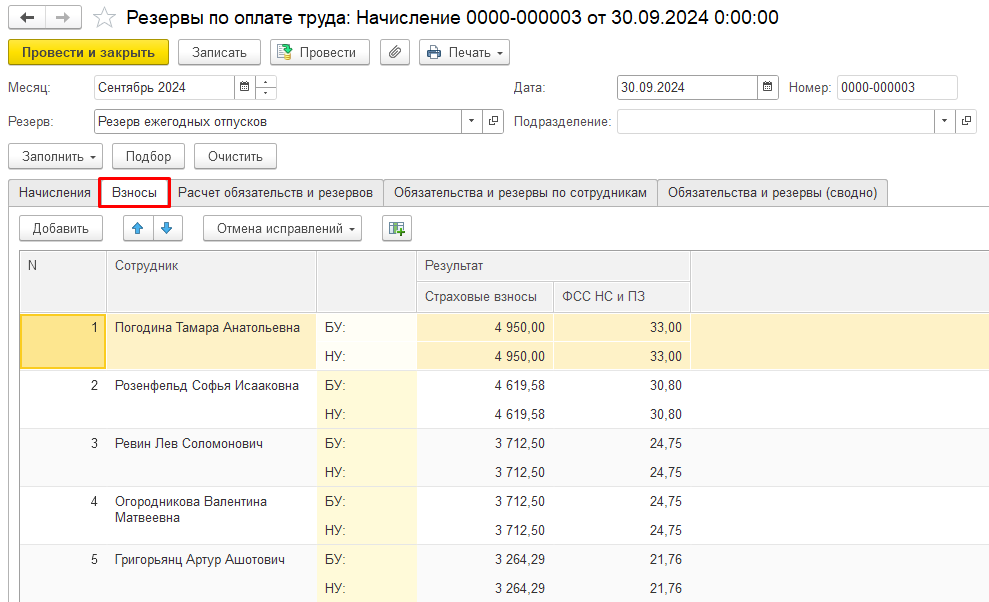Expand the Подразделение dropdown list

click(x=945, y=121)
